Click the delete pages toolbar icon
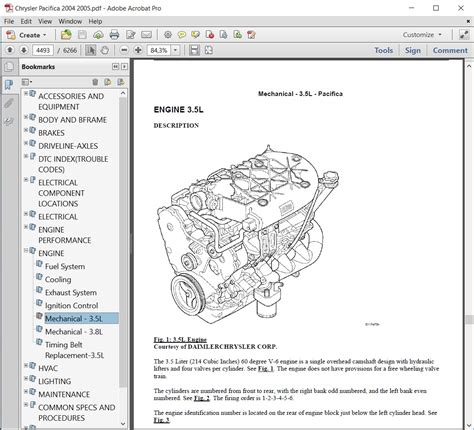This screenshot has width=474, height=430. tap(210, 35)
